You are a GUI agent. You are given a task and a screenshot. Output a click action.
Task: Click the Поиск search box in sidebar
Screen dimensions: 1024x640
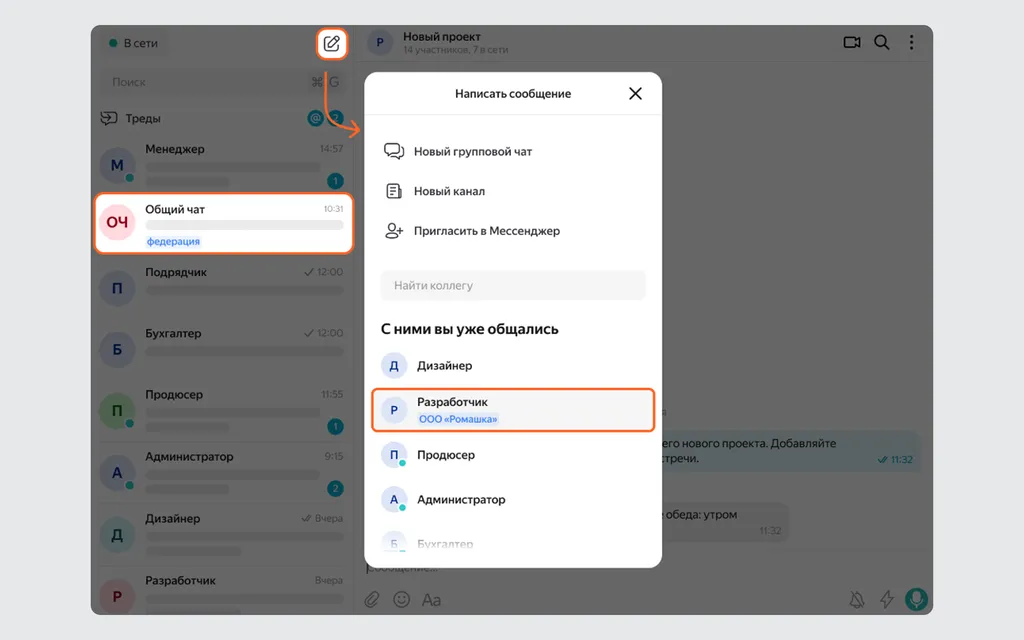pos(222,82)
